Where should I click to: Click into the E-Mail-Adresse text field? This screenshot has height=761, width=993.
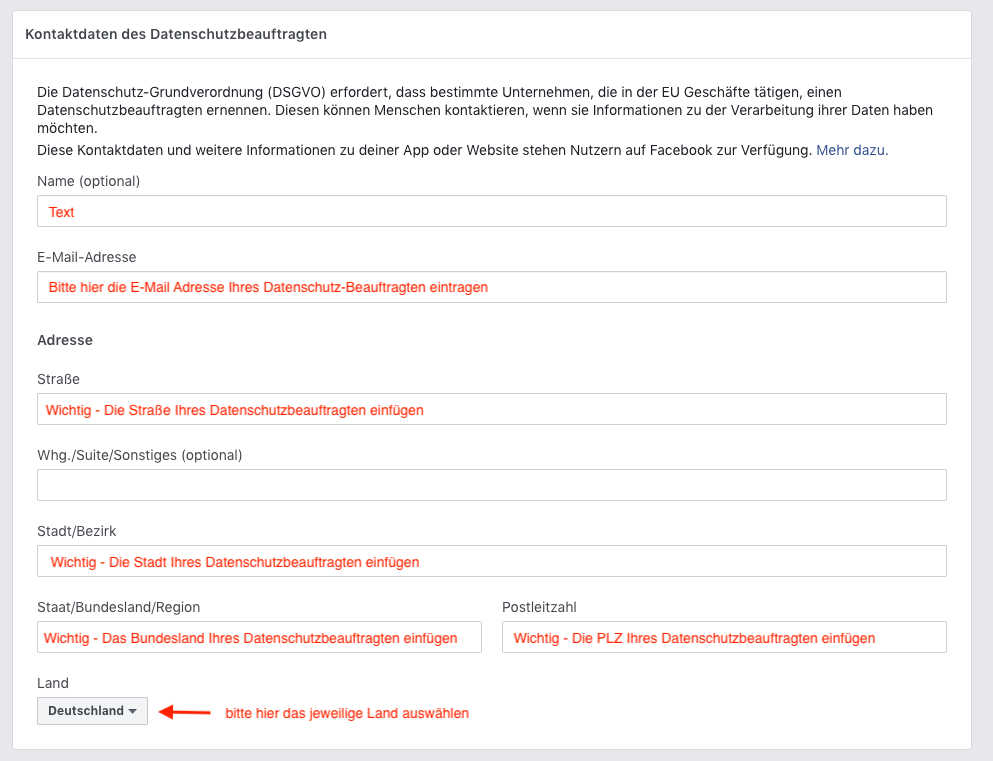[491, 287]
